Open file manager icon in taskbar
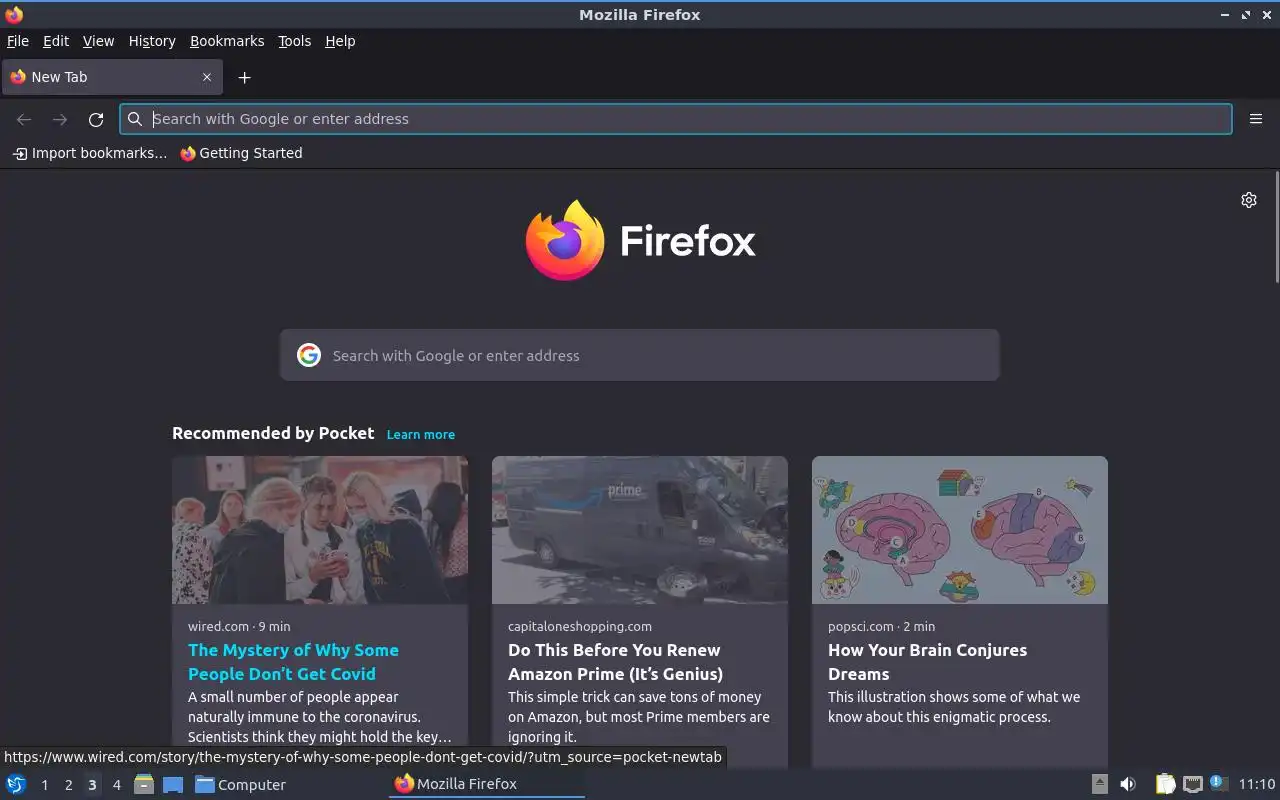 [x=144, y=784]
